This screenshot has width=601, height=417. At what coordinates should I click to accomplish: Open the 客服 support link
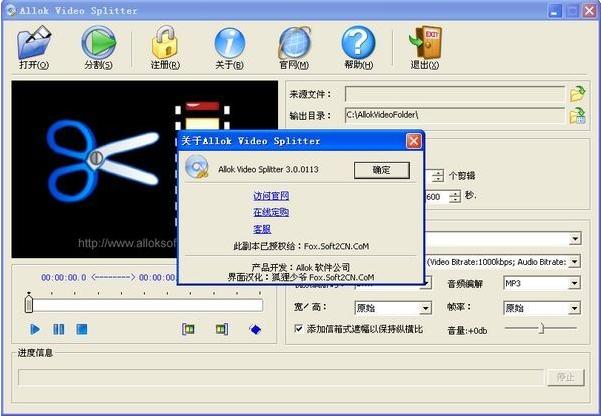[262, 229]
